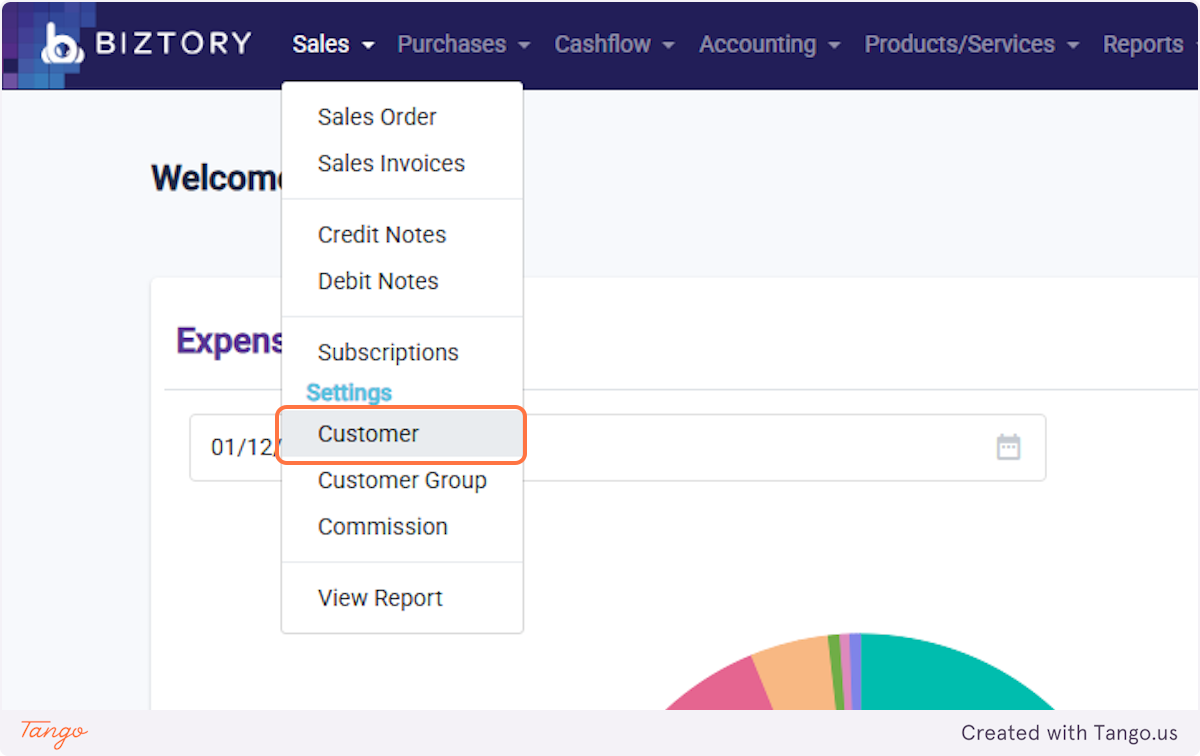Viewport: 1200px width, 756px height.
Task: Expand the Purchases menu
Action: click(464, 44)
